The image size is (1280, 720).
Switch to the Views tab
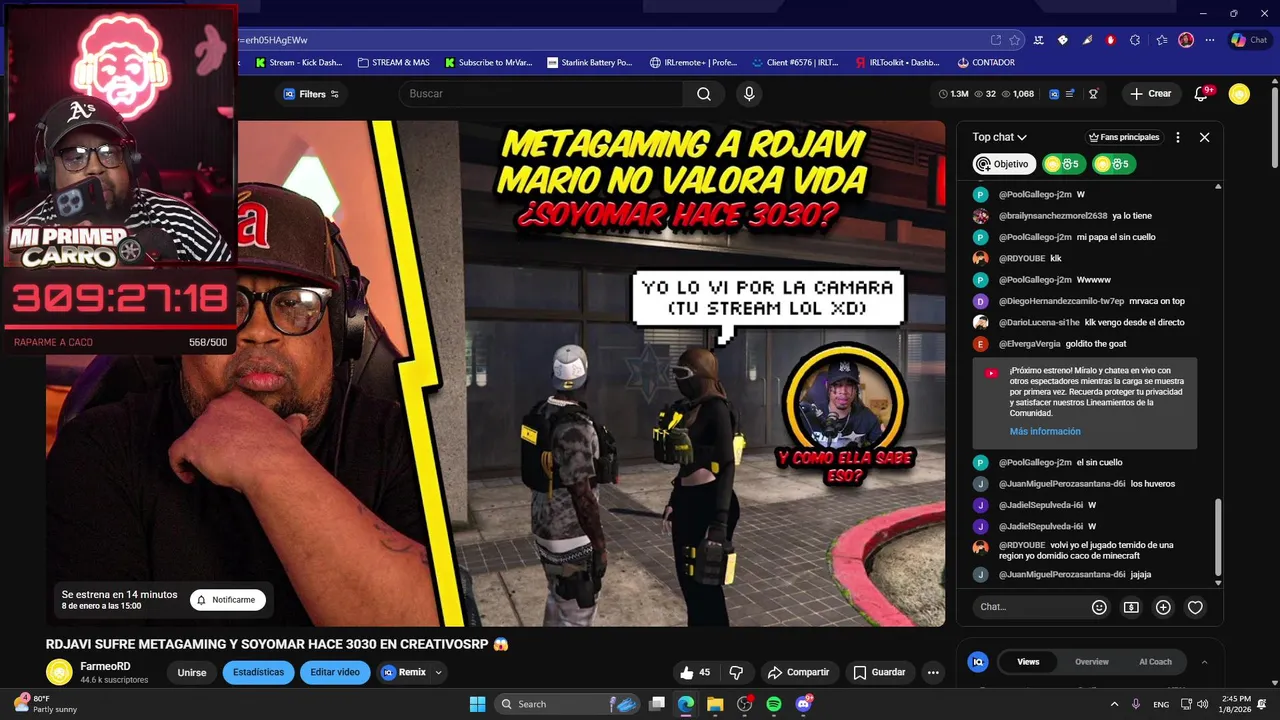pos(1028,662)
